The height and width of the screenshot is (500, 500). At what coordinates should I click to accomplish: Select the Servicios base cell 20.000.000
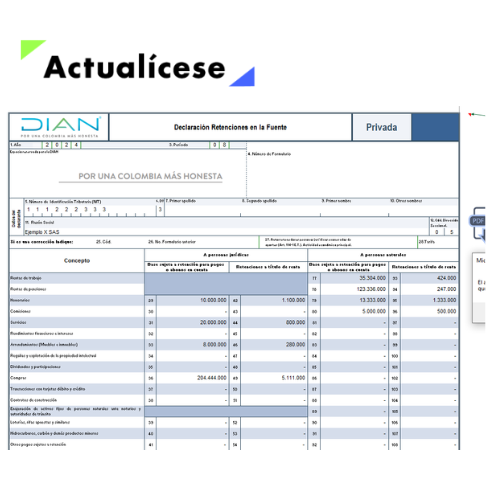(192, 322)
